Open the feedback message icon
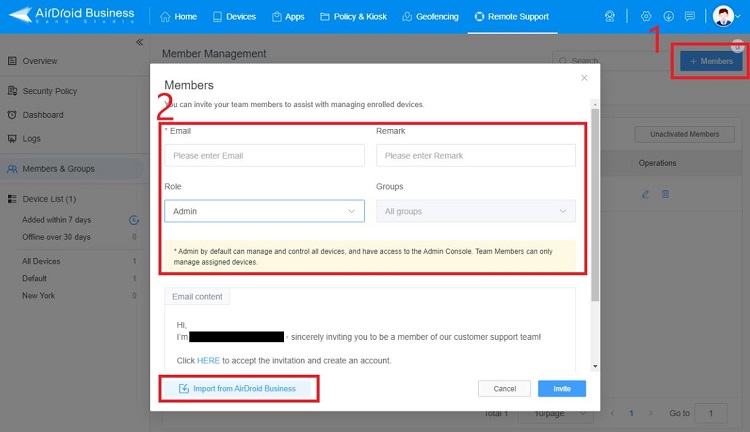 pyautogui.click(x=690, y=17)
